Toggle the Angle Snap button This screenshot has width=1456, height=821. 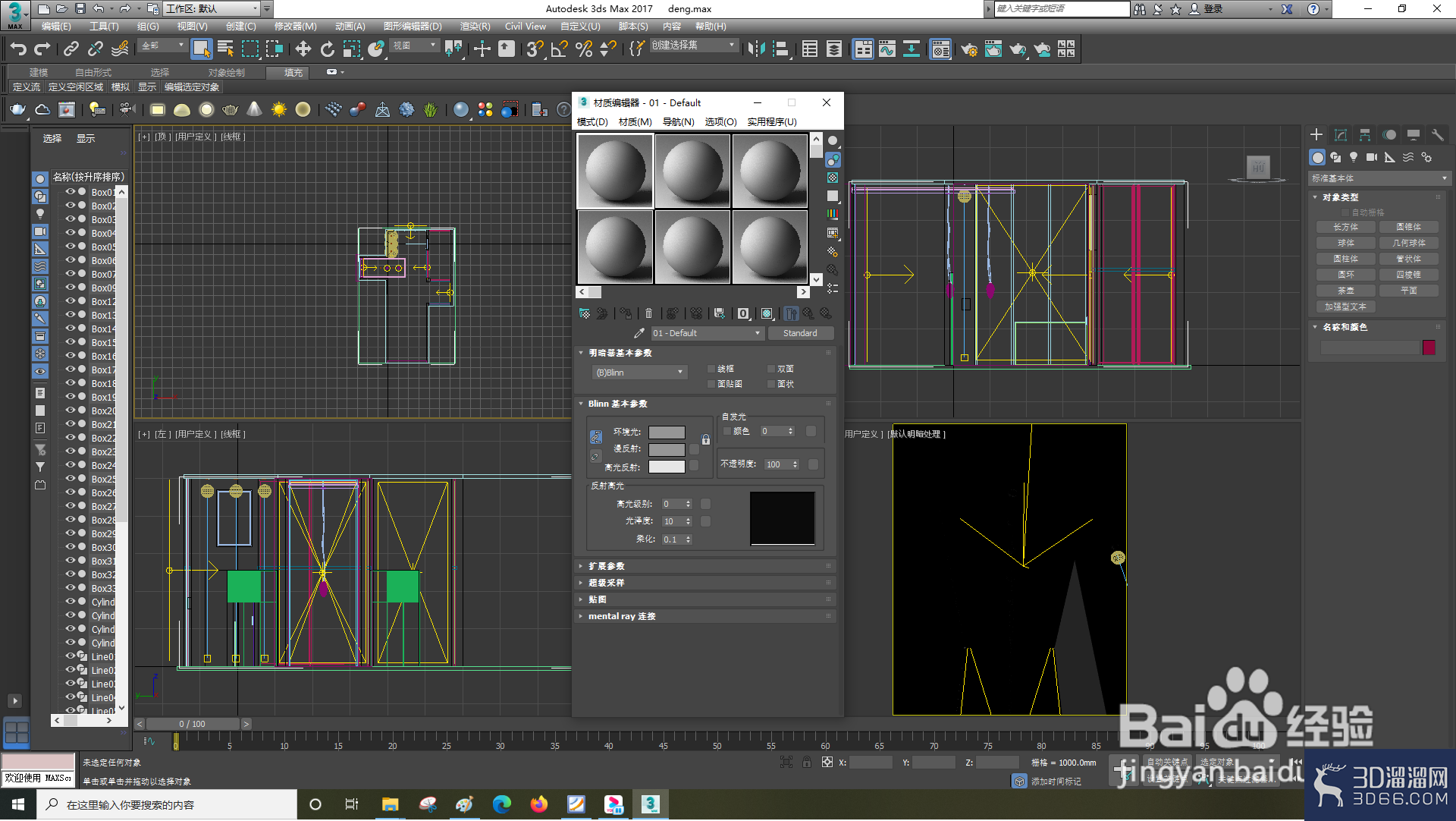tap(560, 49)
